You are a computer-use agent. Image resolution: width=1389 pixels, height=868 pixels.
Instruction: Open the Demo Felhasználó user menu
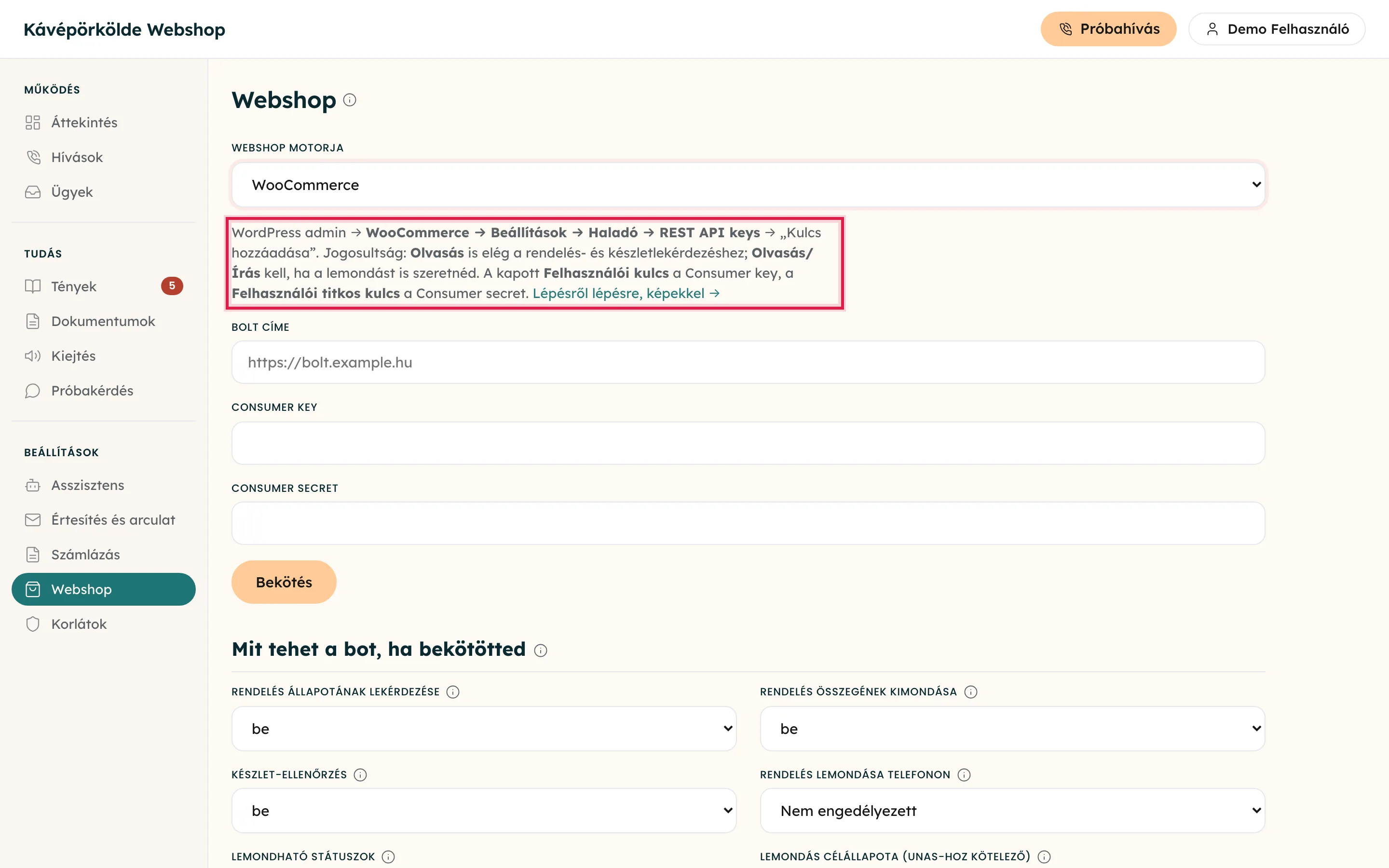point(1277,29)
